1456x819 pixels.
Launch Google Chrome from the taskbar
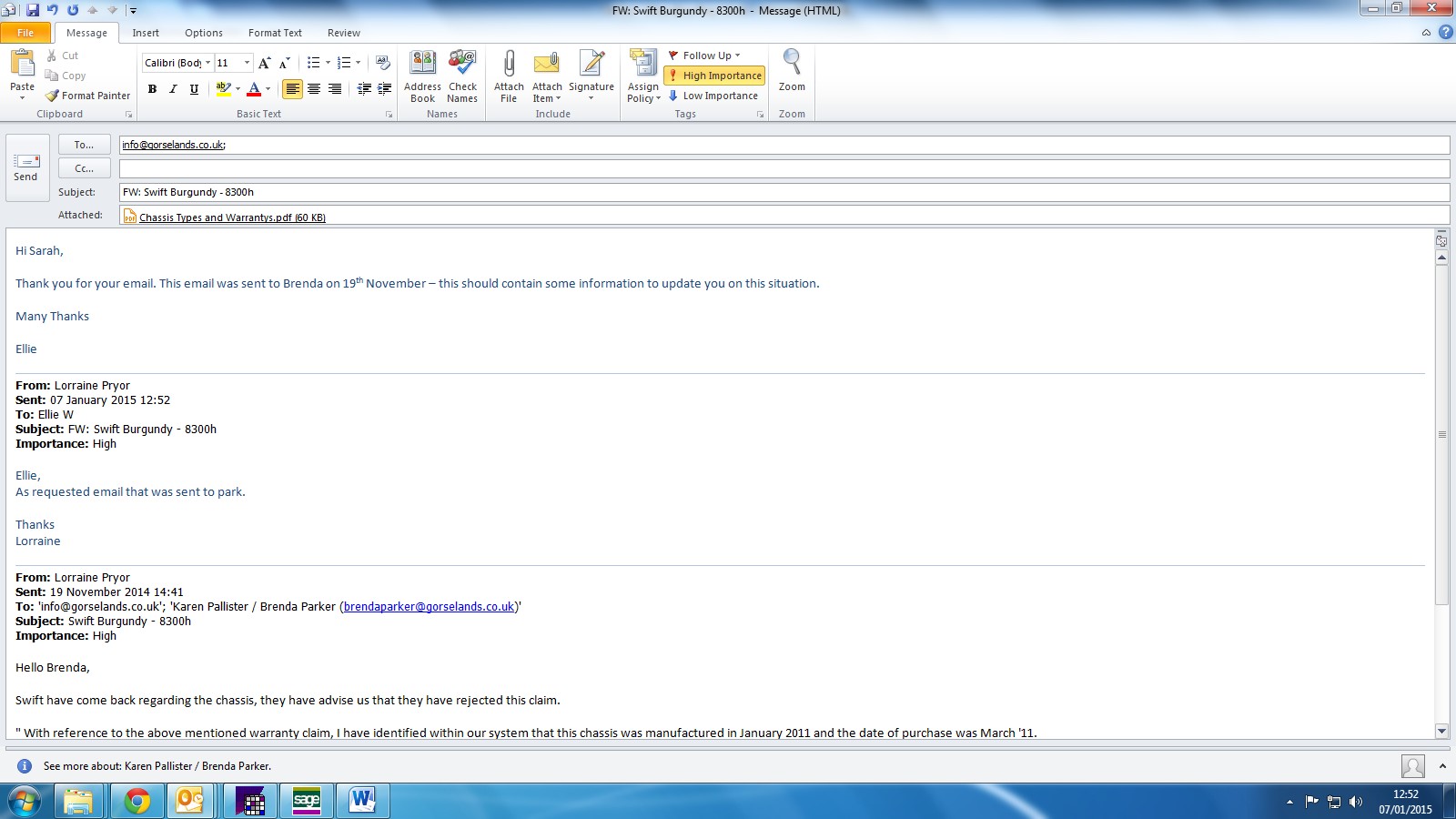click(136, 801)
